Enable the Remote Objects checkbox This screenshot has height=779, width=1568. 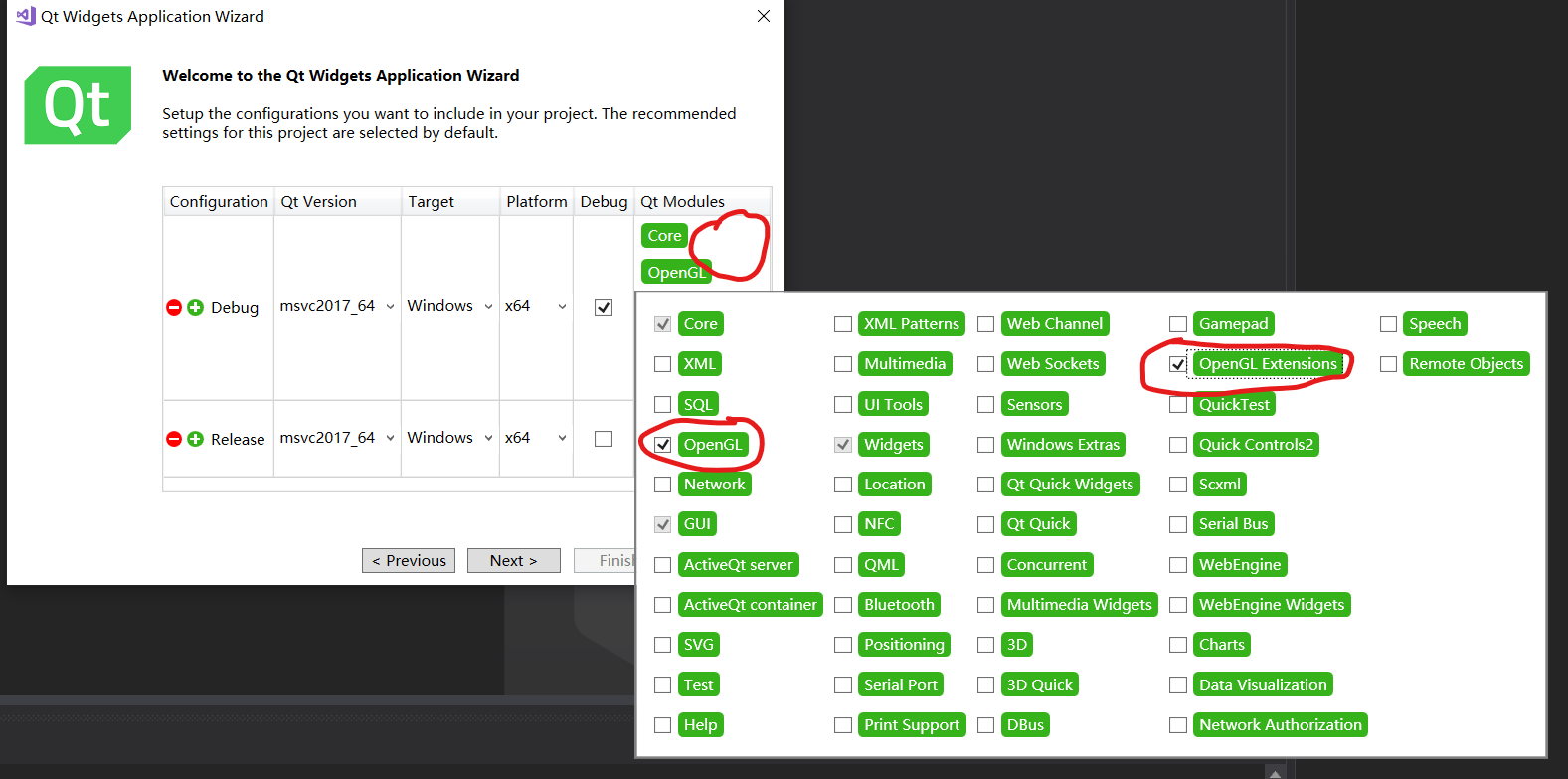coord(1389,364)
